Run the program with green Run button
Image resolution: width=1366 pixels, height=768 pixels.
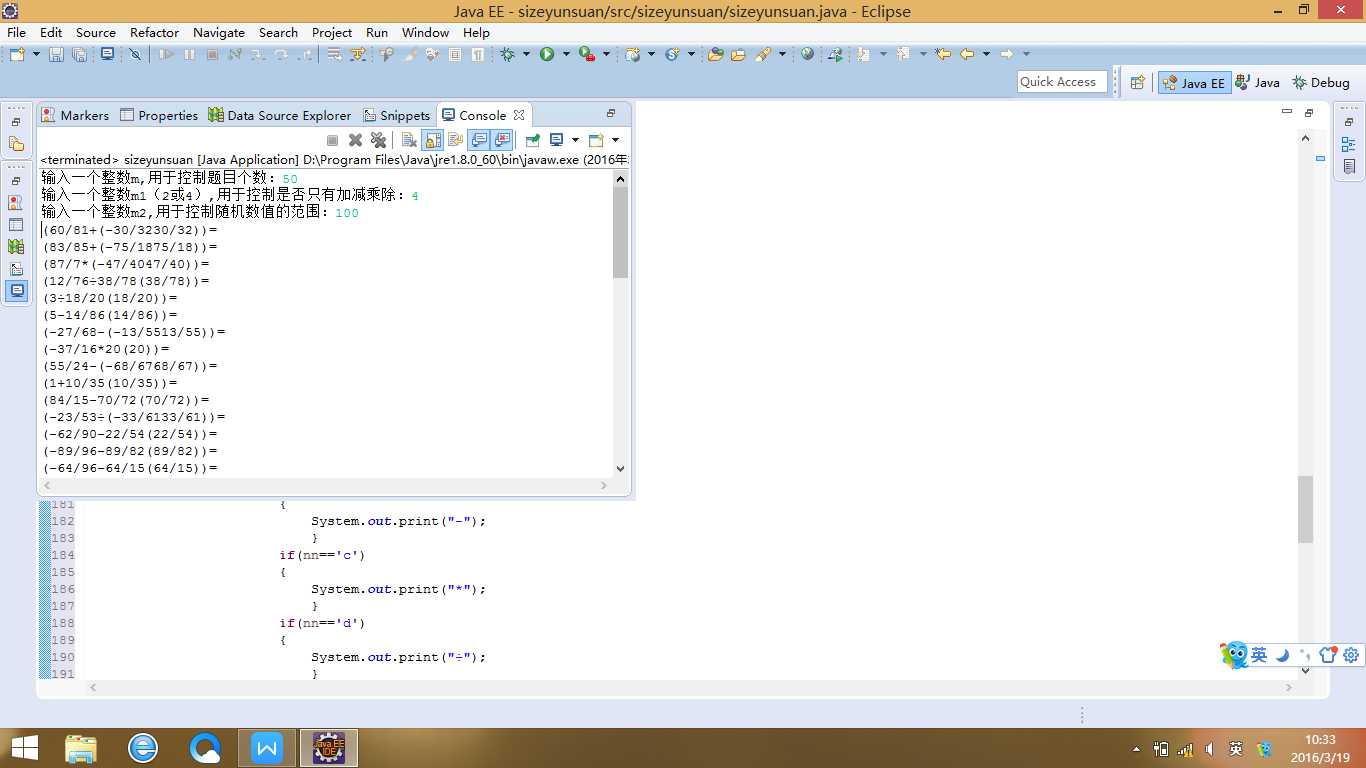coord(547,54)
